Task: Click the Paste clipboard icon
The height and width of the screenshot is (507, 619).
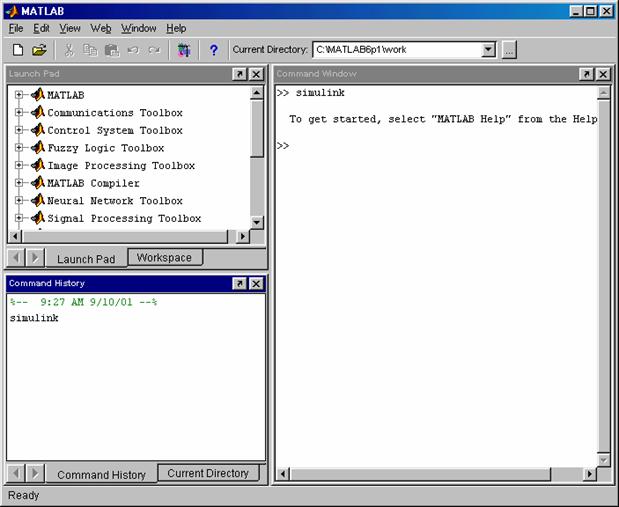Action: [112, 50]
